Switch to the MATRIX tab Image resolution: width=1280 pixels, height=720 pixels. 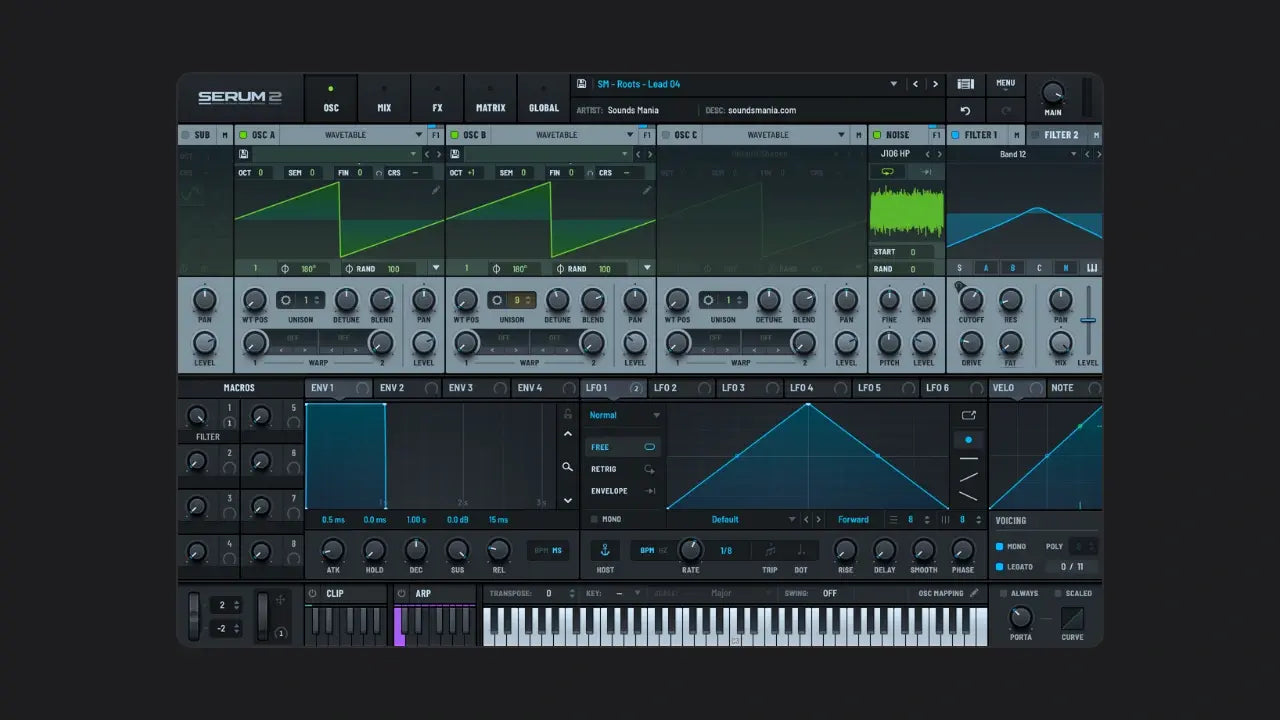(x=490, y=99)
